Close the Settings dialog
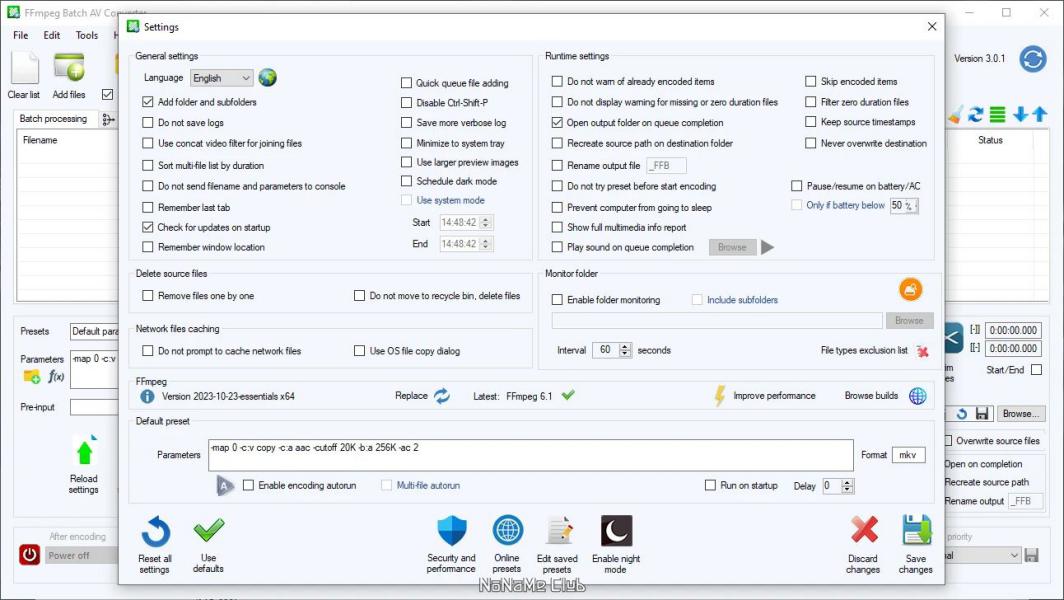Image resolution: width=1064 pixels, height=600 pixels. [x=932, y=26]
